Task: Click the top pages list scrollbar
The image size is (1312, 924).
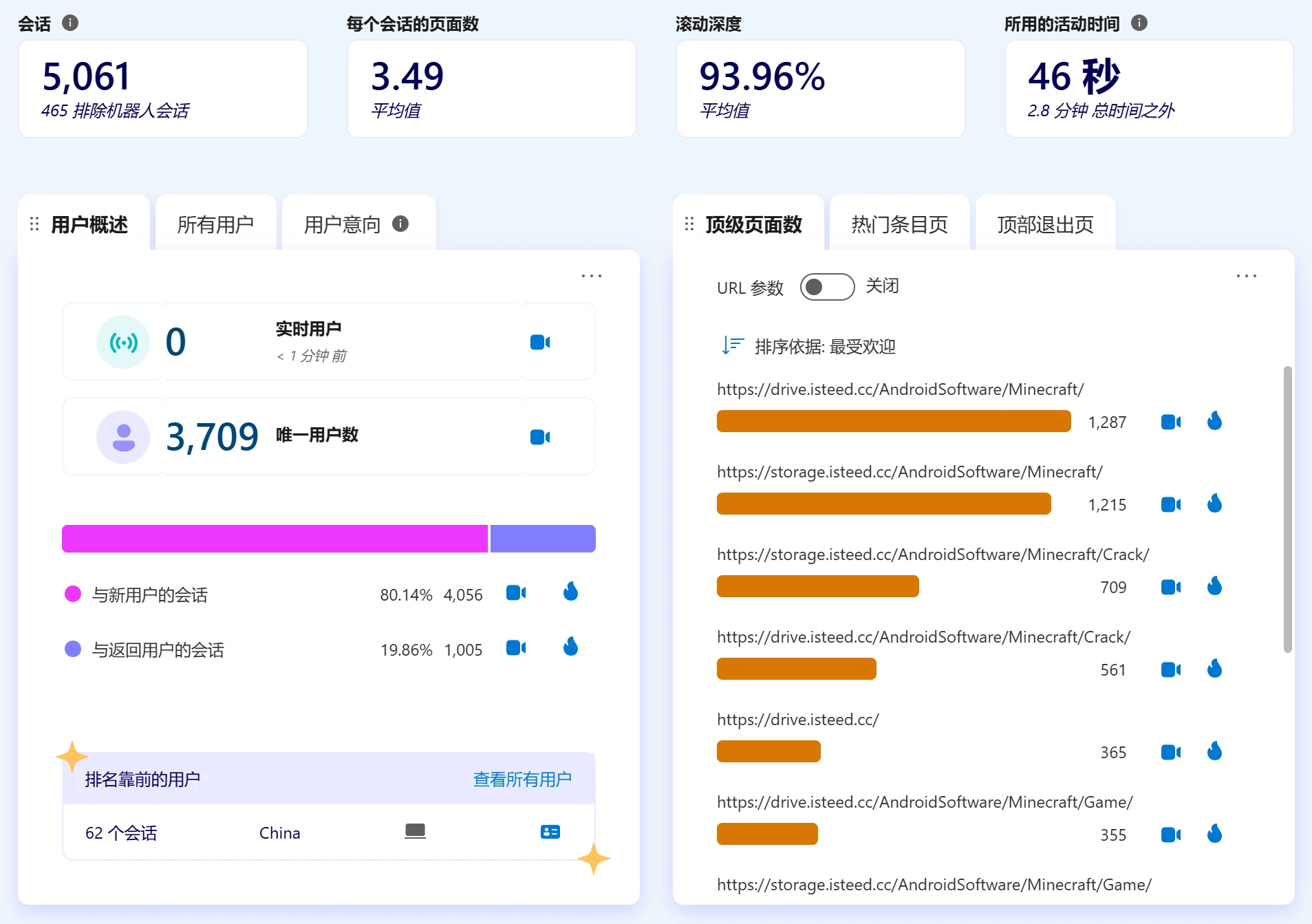Action: (1287, 509)
